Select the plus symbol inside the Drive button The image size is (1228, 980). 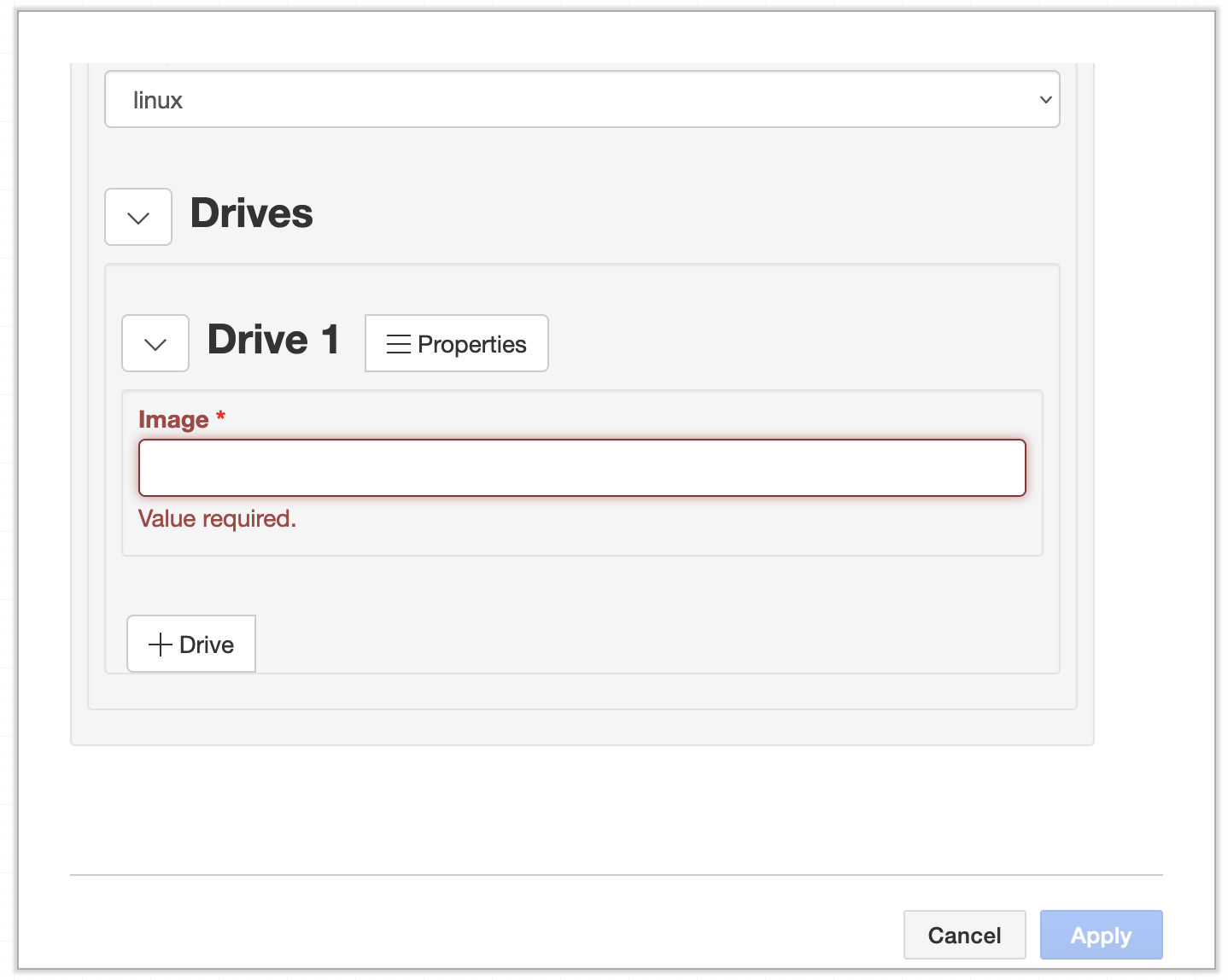point(159,644)
